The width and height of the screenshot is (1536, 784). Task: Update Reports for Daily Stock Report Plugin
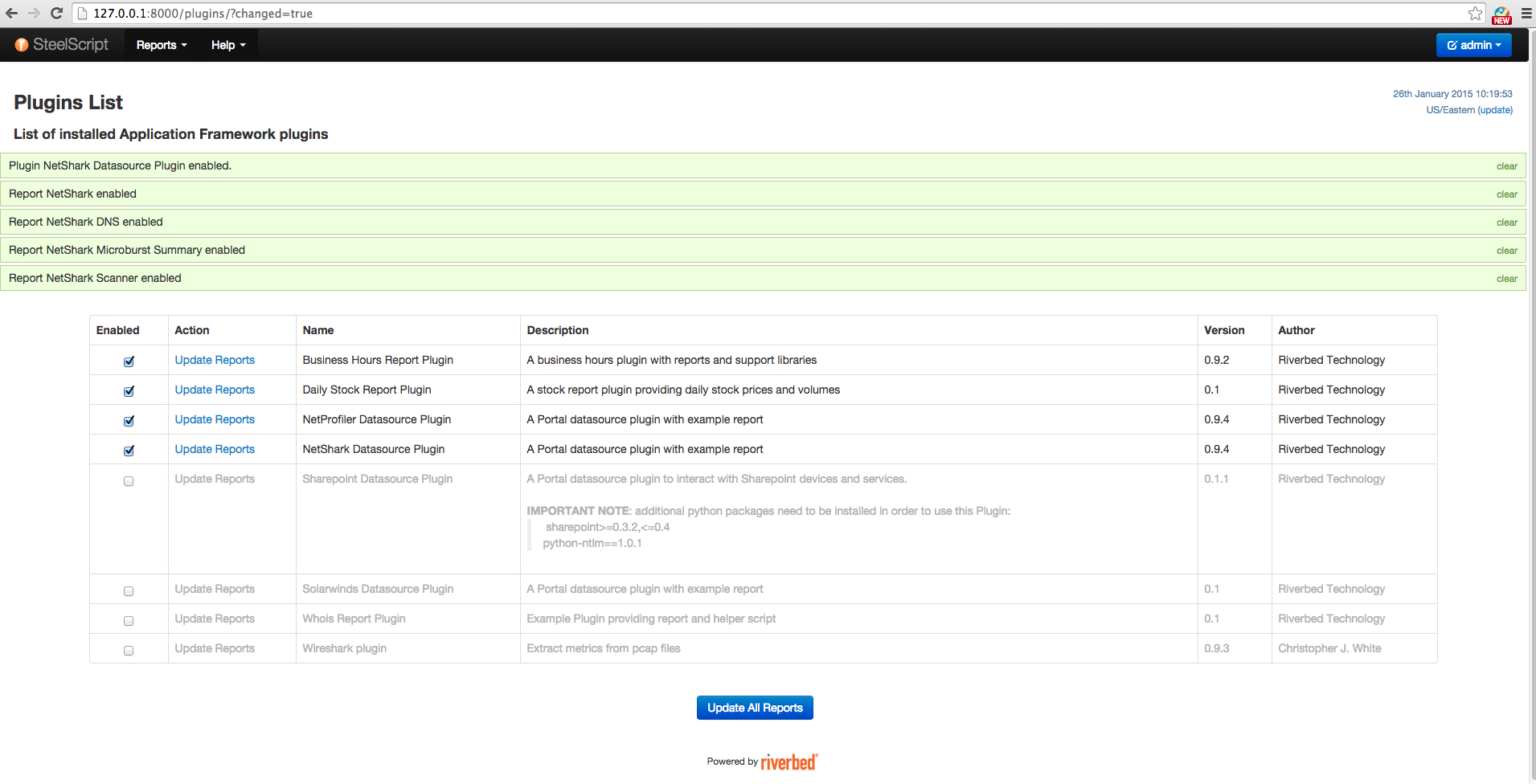pos(215,390)
